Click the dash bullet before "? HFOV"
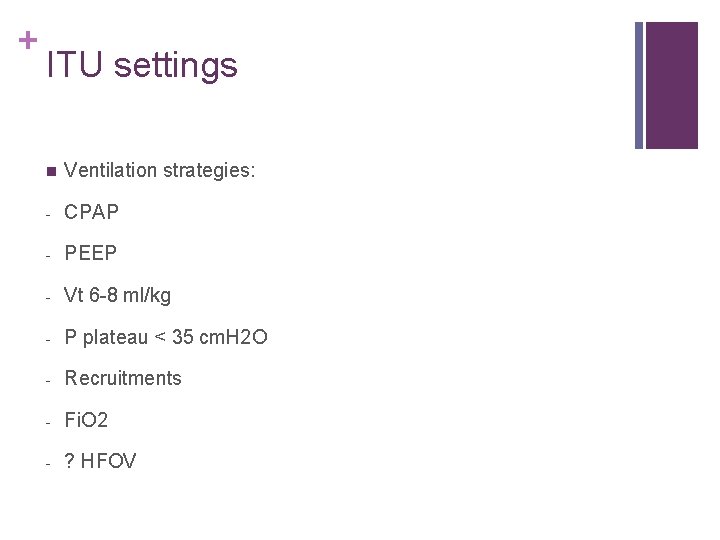The width and height of the screenshot is (720, 540). [x=49, y=462]
